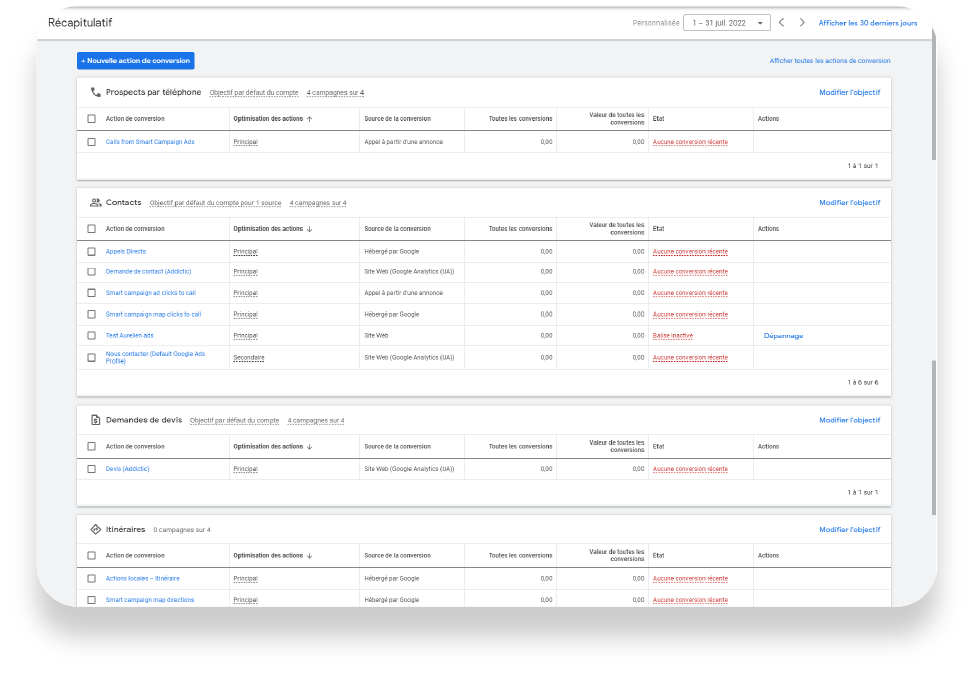Screen dimensions: 974x673
Task: Click Toutes les conversions header in Demandes de devis
Action: 520,446
